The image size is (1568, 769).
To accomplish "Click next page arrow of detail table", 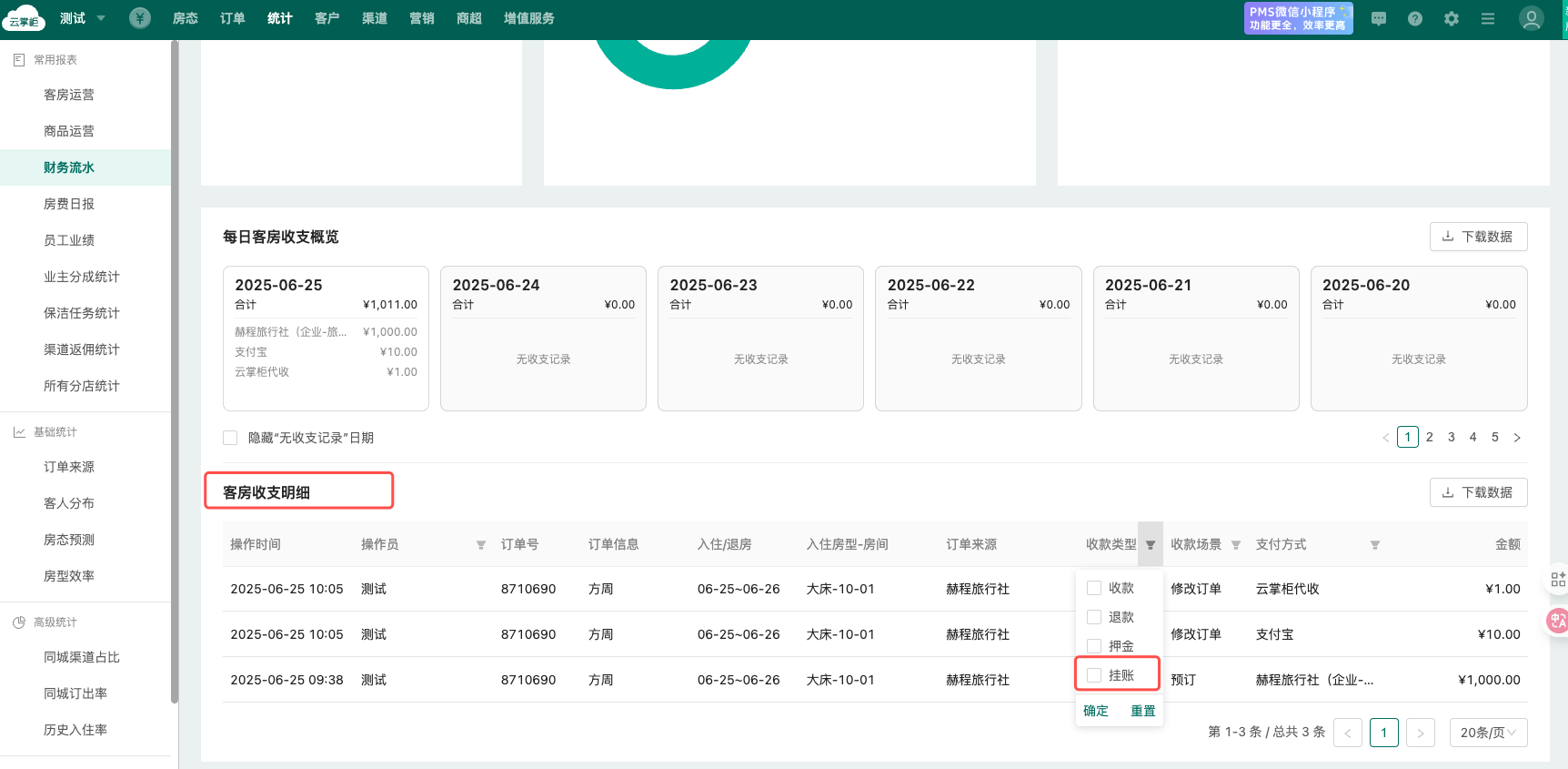I will pos(1421,733).
